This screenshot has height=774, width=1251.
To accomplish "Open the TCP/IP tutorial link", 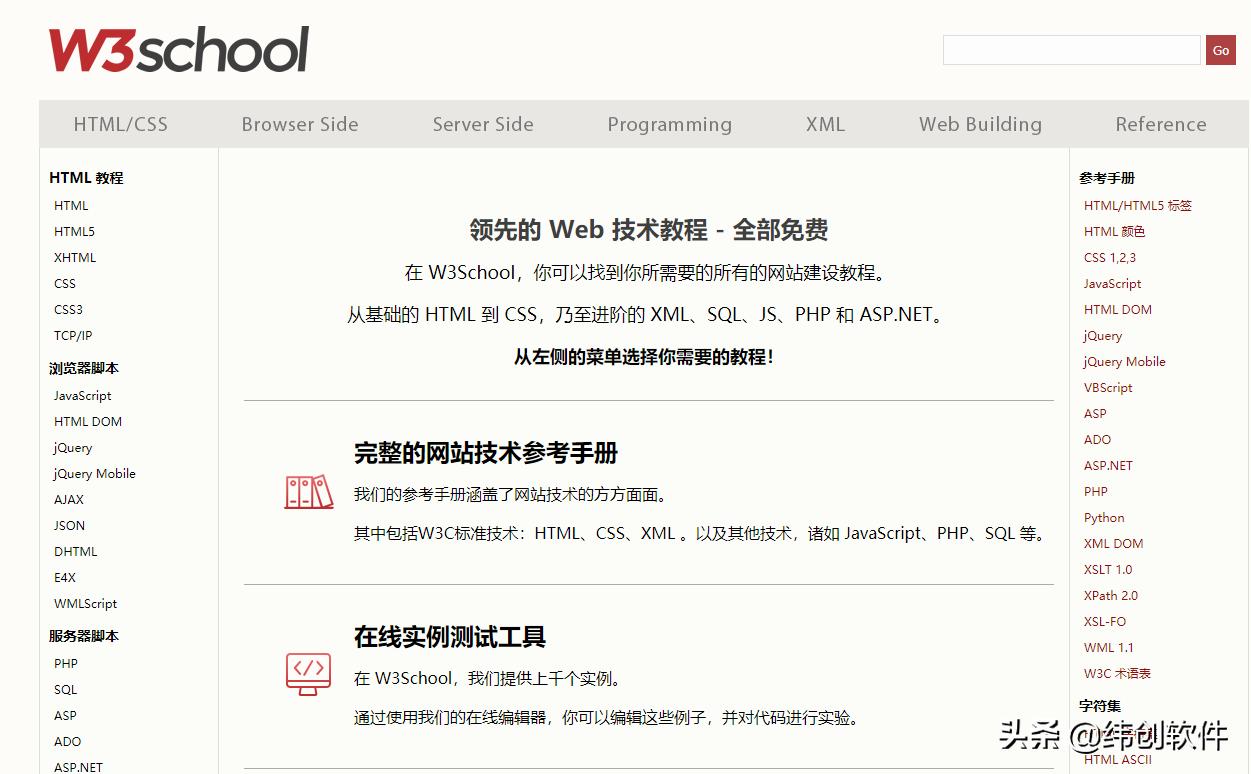I will tap(71, 335).
